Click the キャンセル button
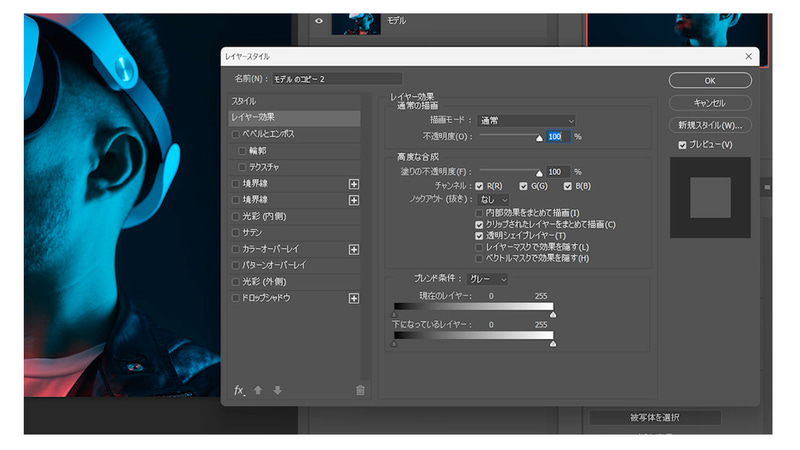 710,103
